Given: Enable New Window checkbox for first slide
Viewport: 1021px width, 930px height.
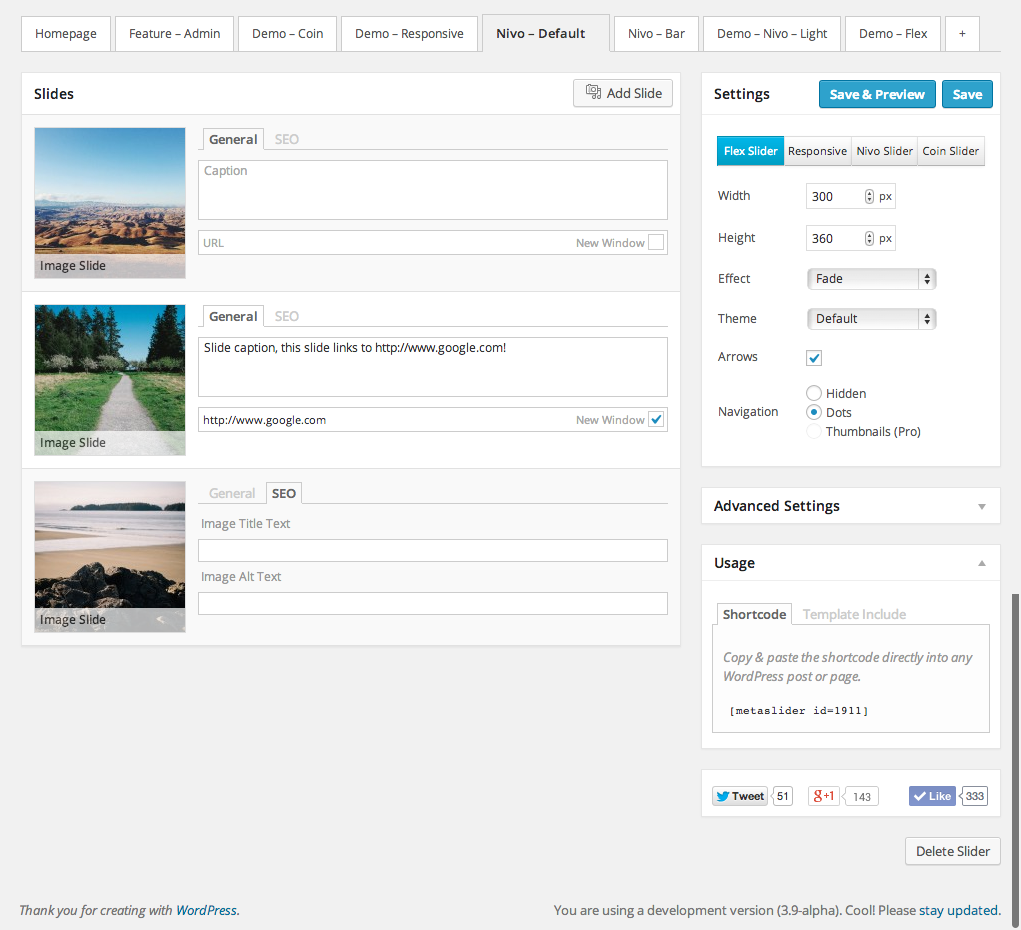Looking at the screenshot, I should coord(656,242).
